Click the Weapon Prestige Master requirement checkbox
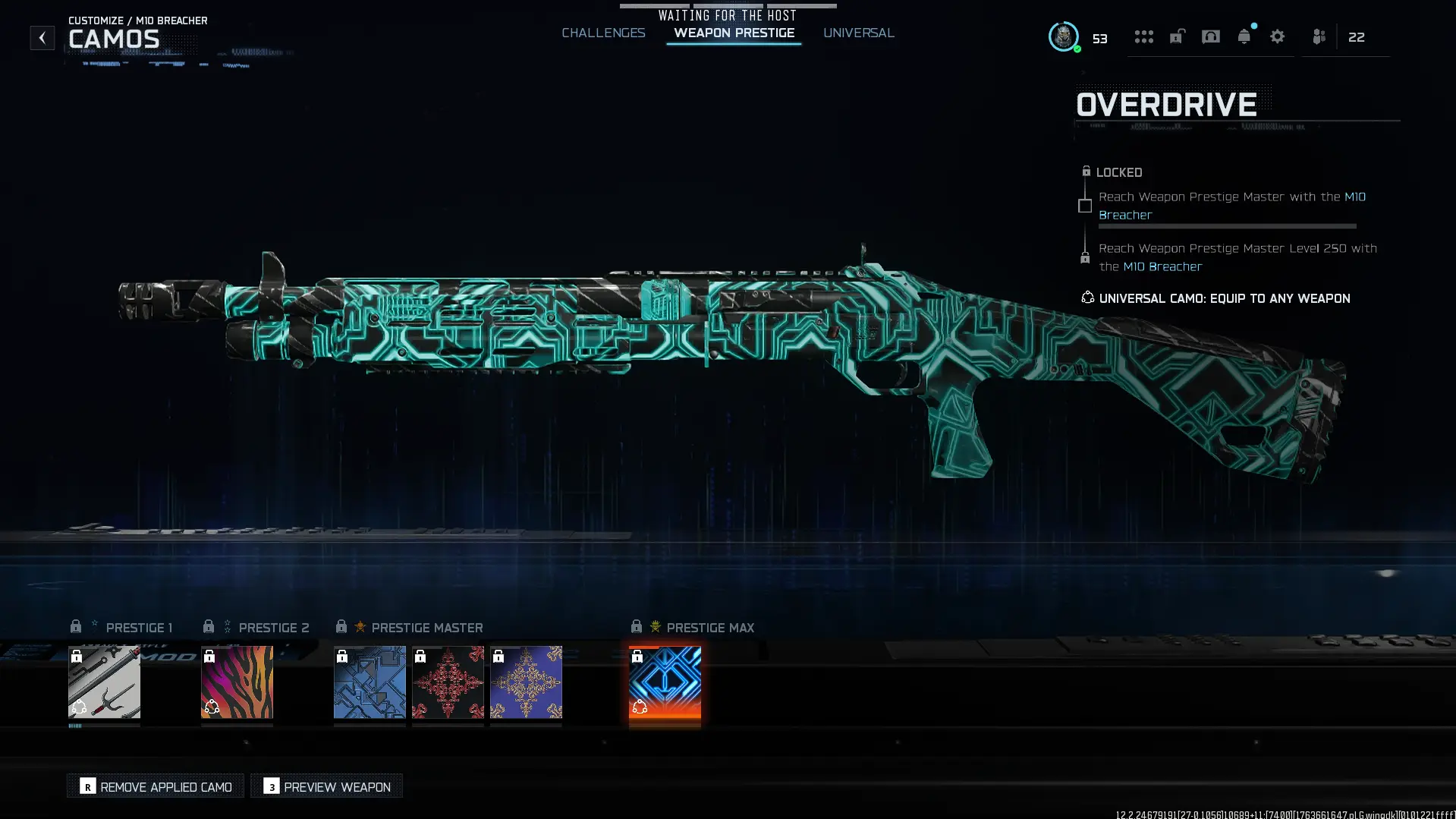 click(1085, 206)
